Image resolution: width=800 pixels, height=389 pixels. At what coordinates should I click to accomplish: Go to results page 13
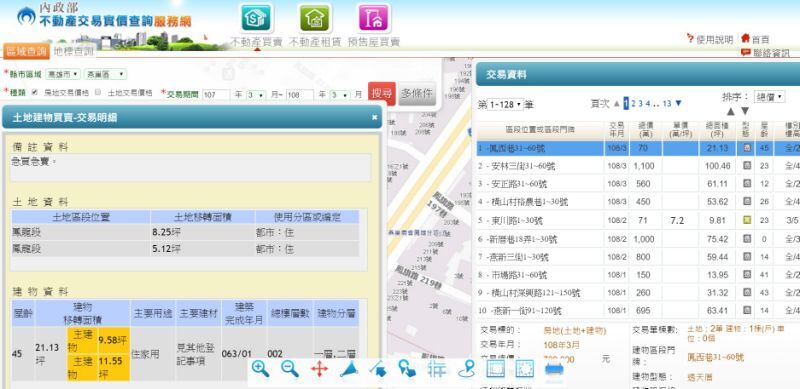pos(667,104)
